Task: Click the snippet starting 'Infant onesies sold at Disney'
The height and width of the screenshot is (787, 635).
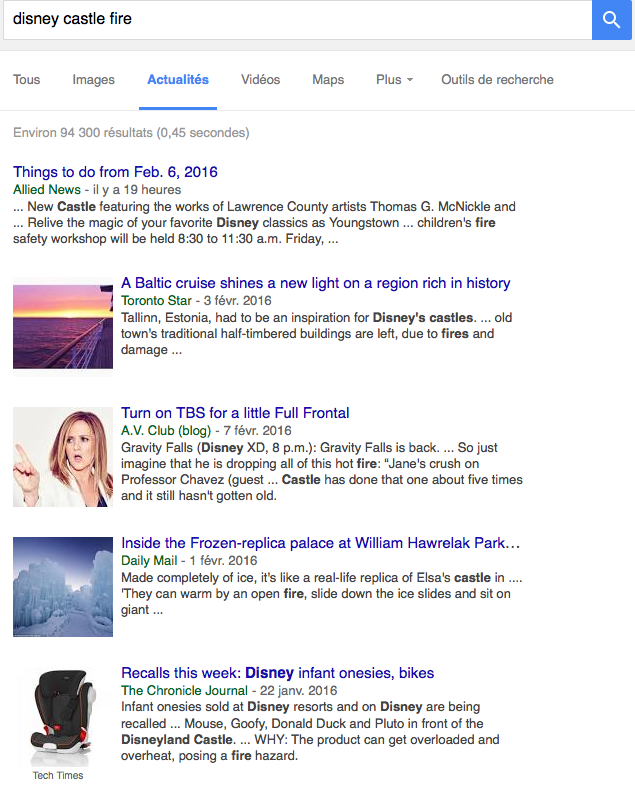Action: 310,731
